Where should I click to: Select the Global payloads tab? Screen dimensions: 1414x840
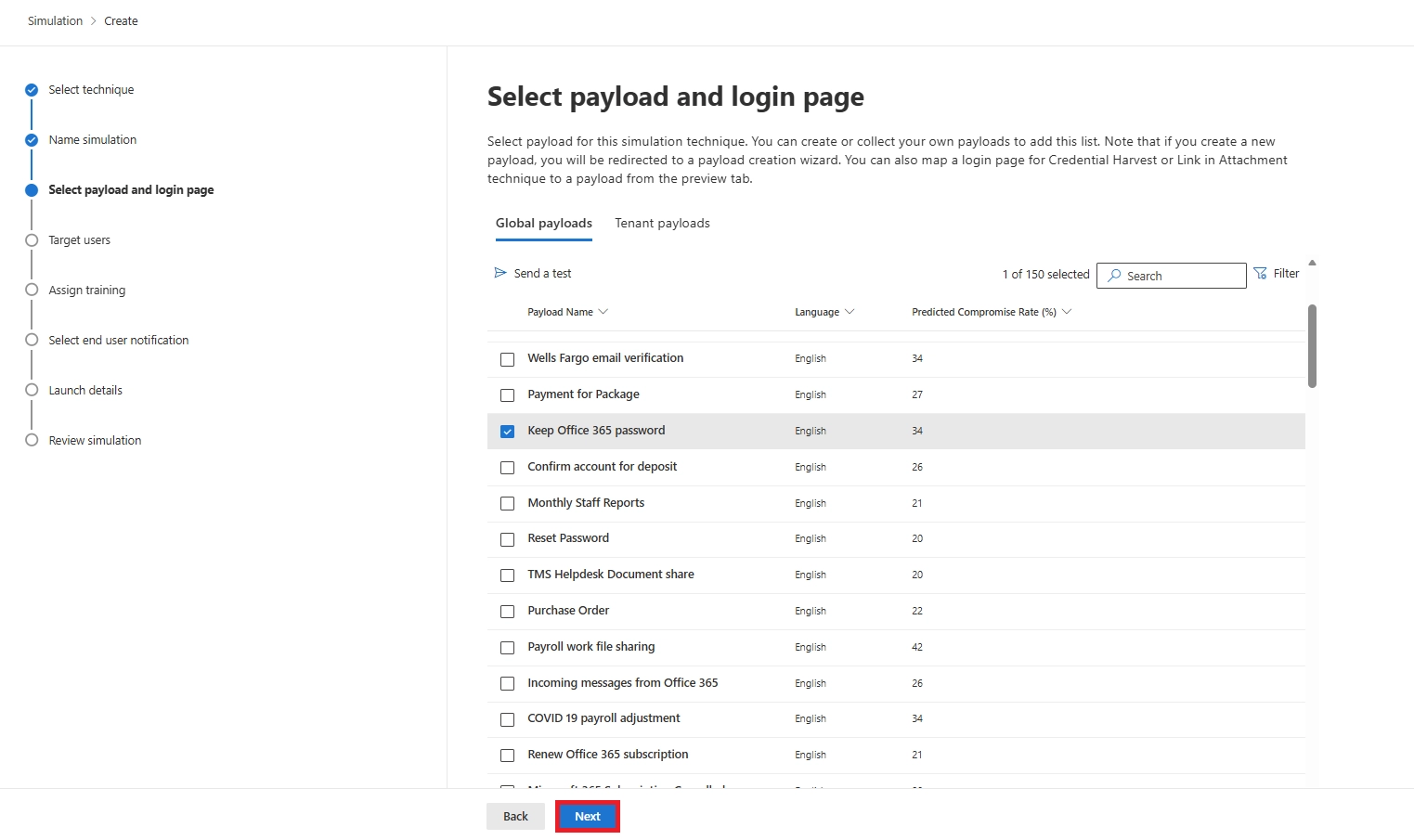[543, 223]
